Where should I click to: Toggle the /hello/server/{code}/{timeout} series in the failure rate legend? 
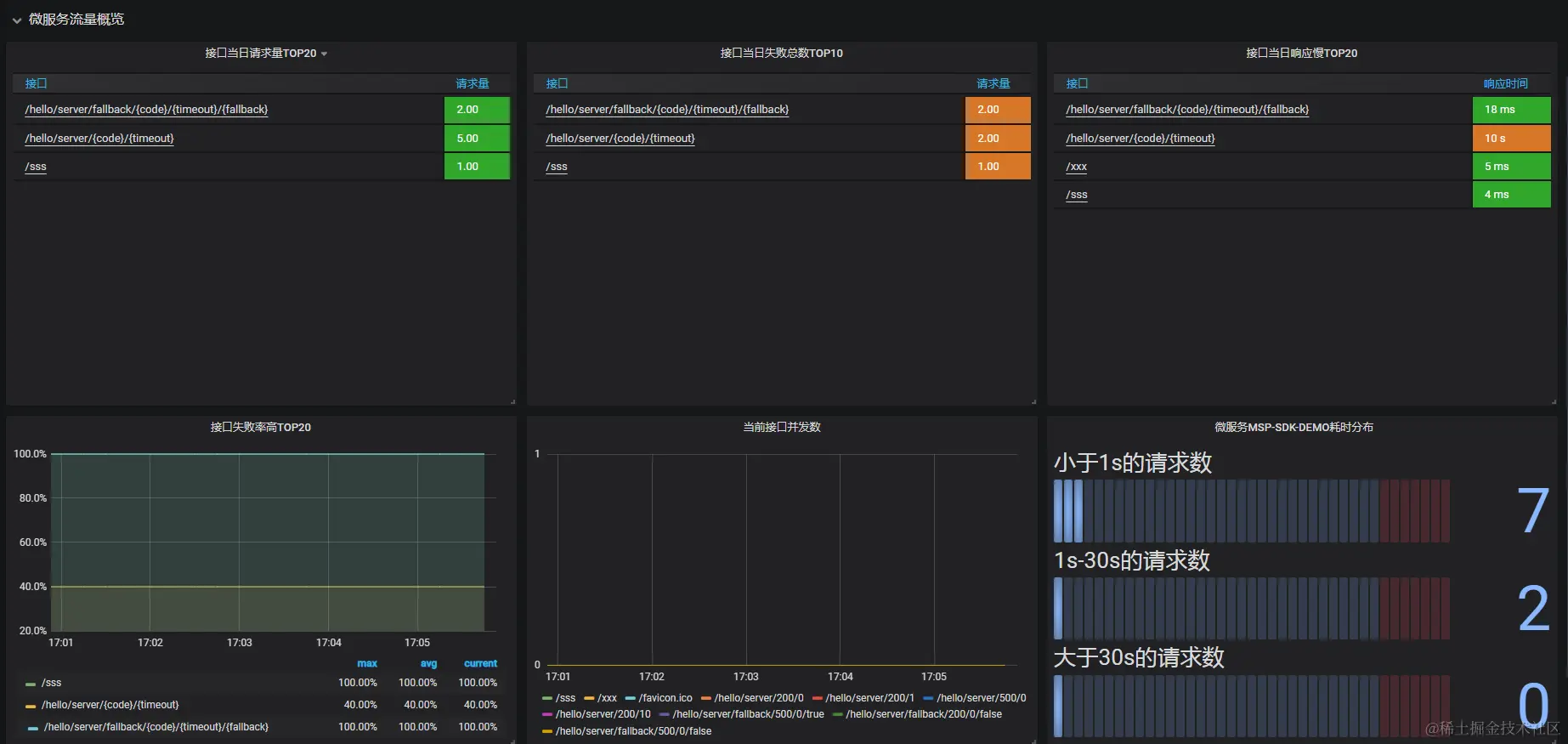pos(110,705)
